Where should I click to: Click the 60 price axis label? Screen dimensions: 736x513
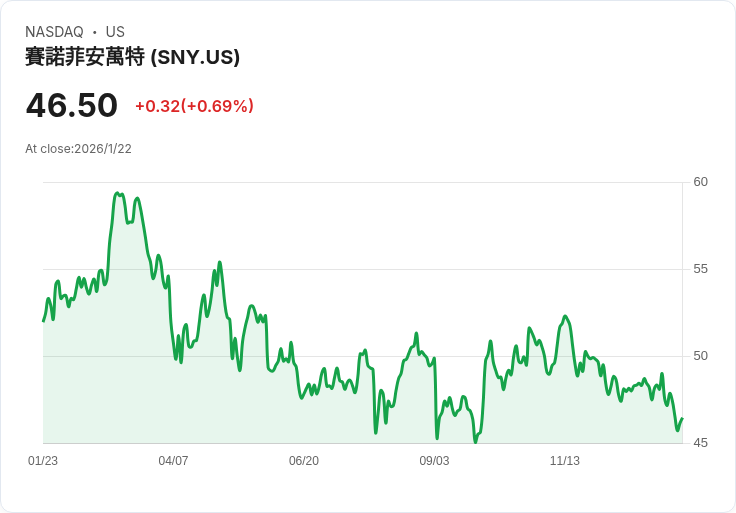coord(700,182)
